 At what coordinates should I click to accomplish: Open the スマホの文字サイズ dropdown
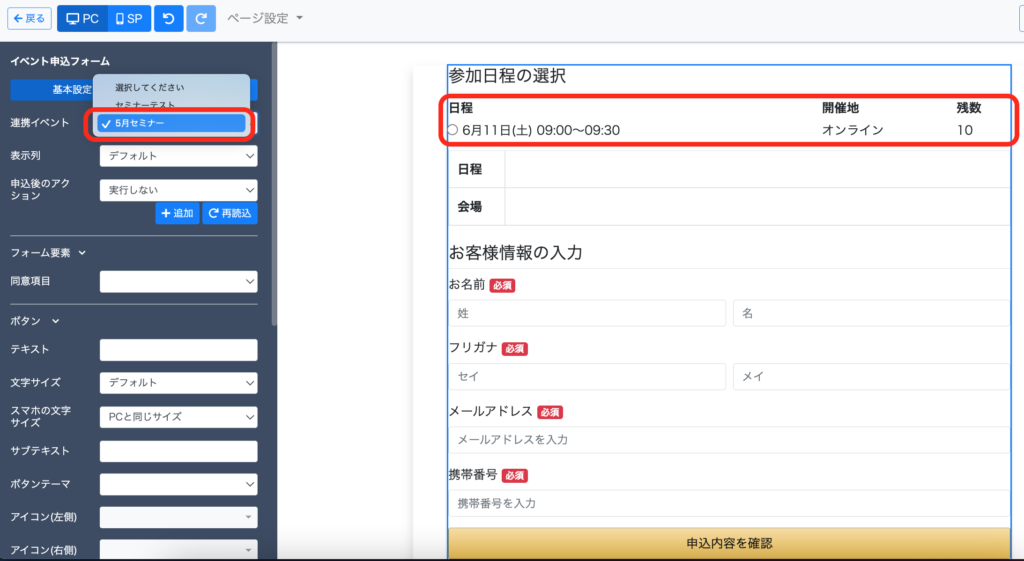coord(178,416)
